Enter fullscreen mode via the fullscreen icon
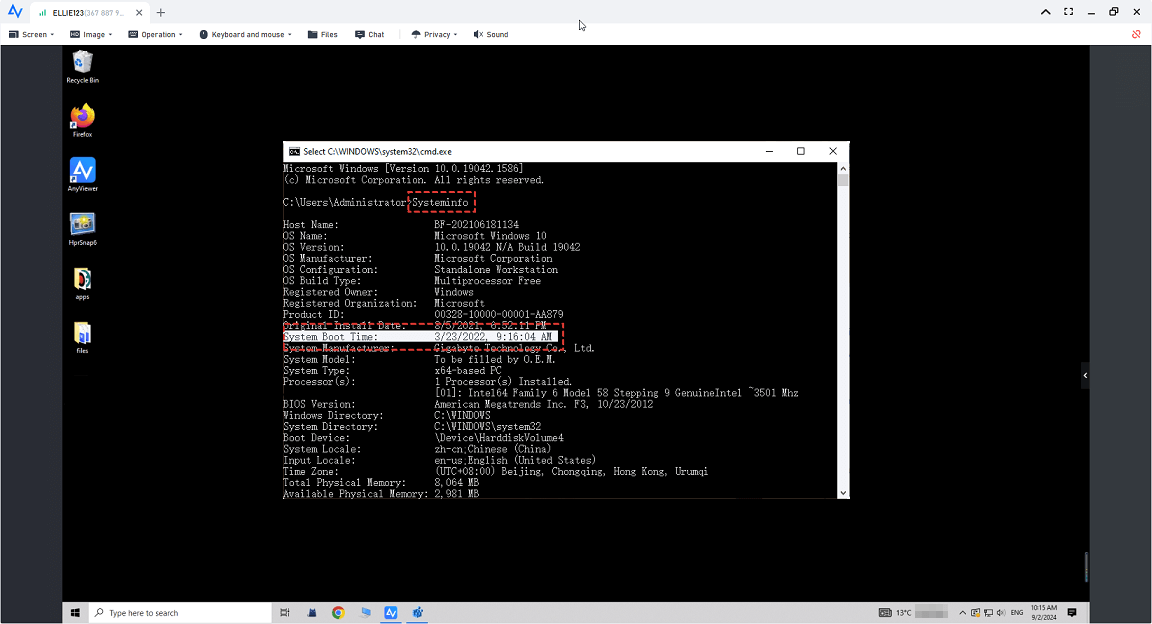Viewport: 1152px width, 624px height. (x=1068, y=12)
